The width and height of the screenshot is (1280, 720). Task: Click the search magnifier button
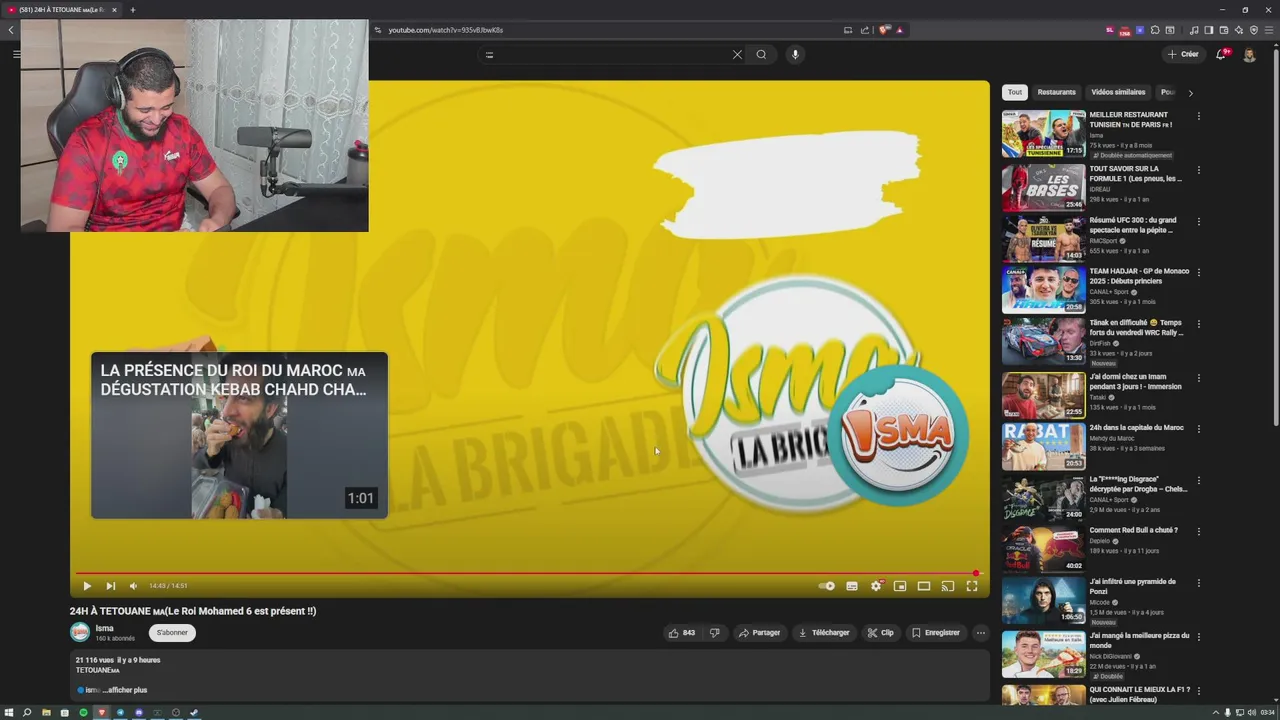point(761,55)
